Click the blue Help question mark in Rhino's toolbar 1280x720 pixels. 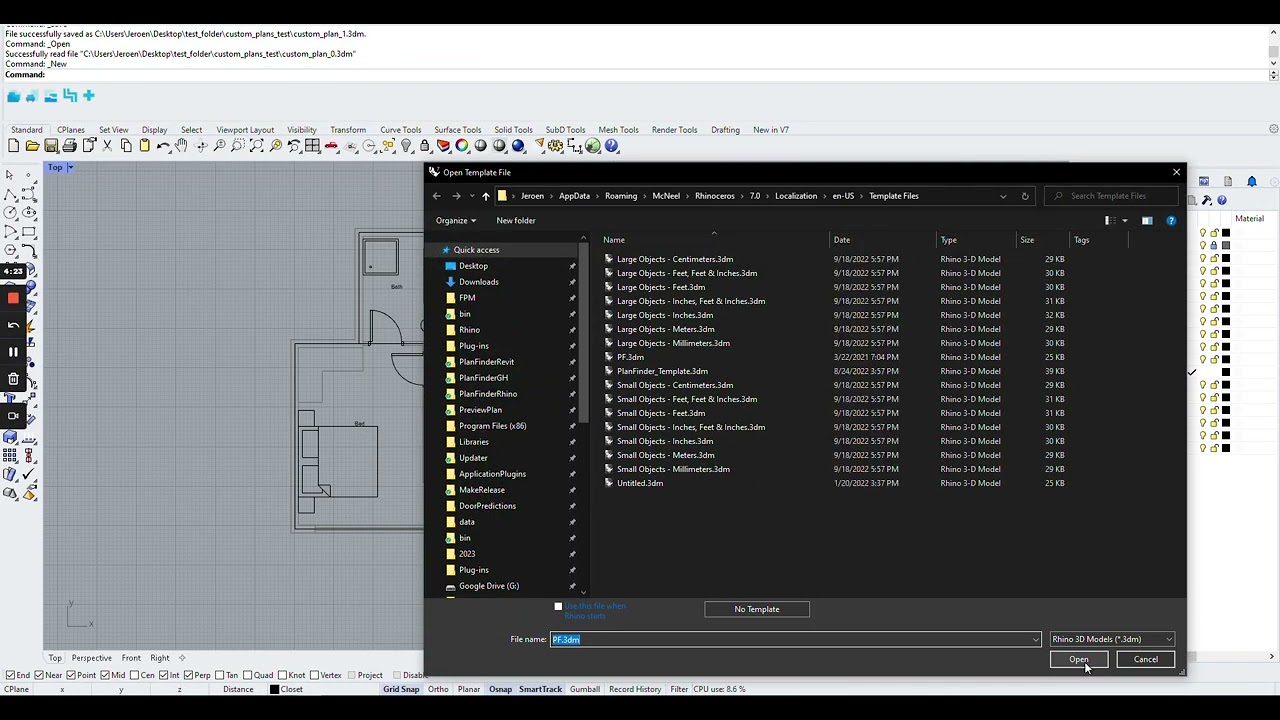pyautogui.click(x=612, y=146)
